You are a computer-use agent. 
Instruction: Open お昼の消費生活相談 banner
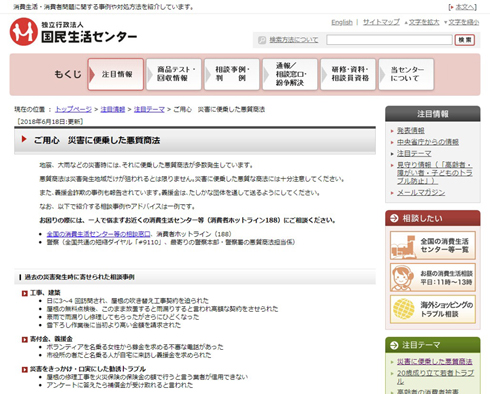point(433,277)
